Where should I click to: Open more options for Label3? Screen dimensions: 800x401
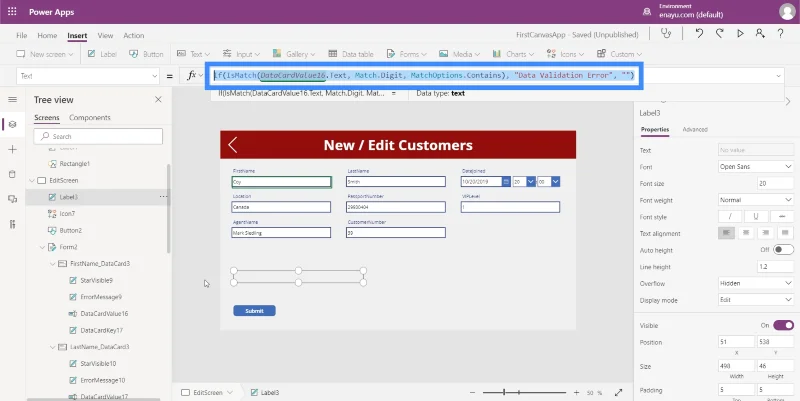tap(163, 196)
